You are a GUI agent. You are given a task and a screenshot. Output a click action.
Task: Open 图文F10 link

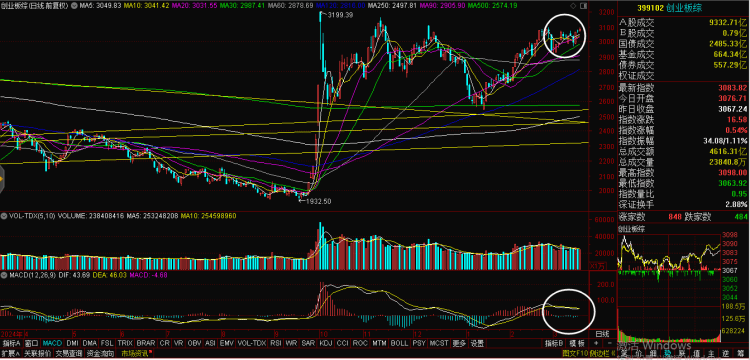[x=574, y=354]
